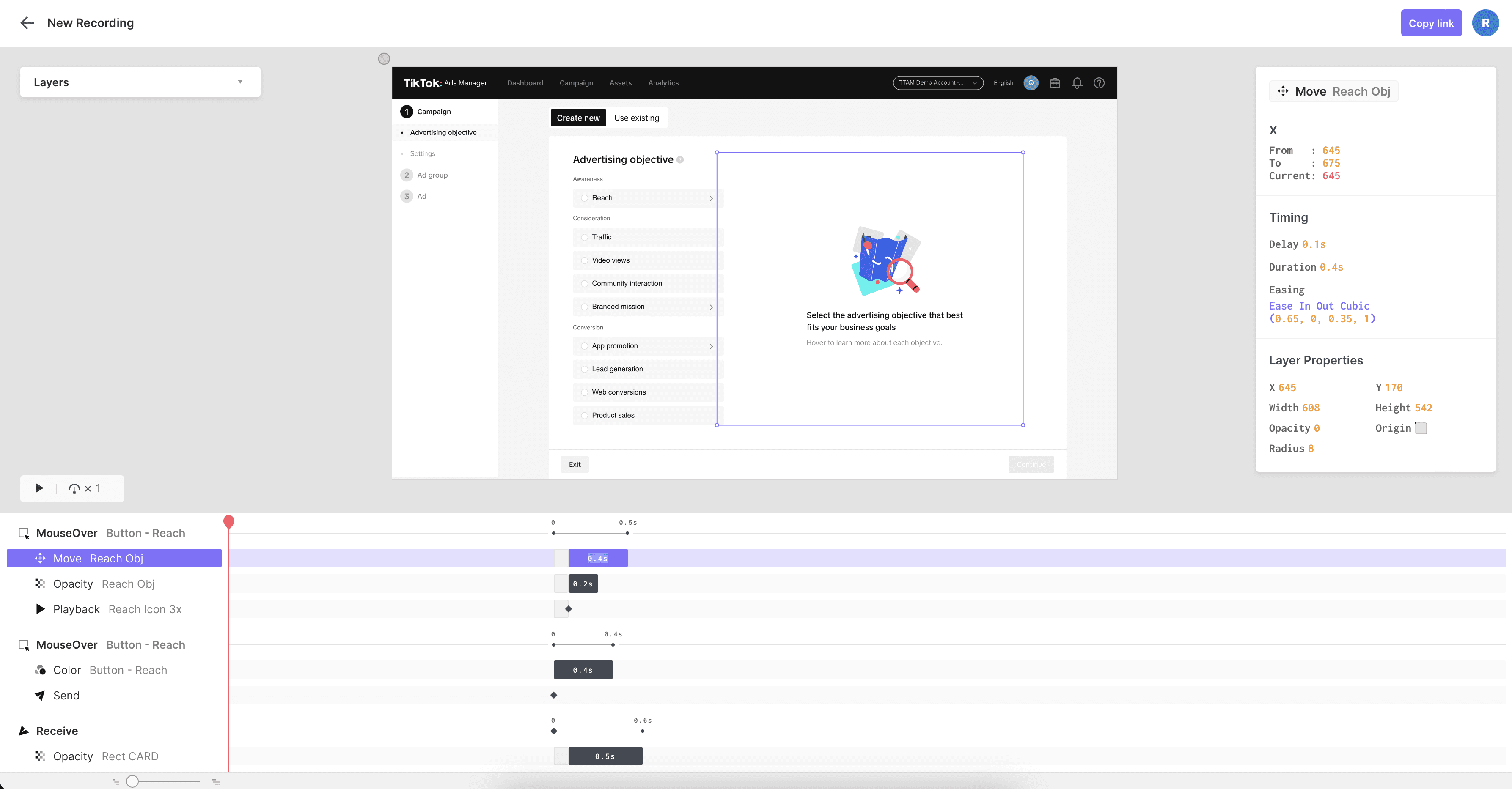The height and width of the screenshot is (789, 1512).
Task: Expand the Branded mission chevron
Action: (711, 307)
